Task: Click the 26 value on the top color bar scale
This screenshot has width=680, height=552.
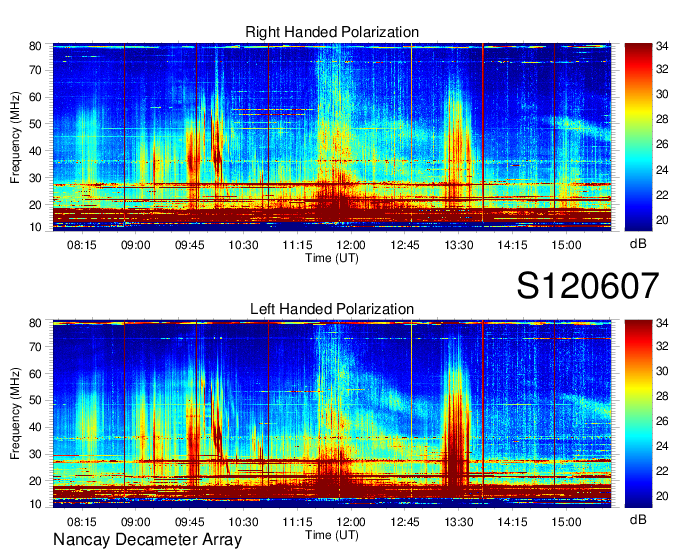Action: (662, 144)
